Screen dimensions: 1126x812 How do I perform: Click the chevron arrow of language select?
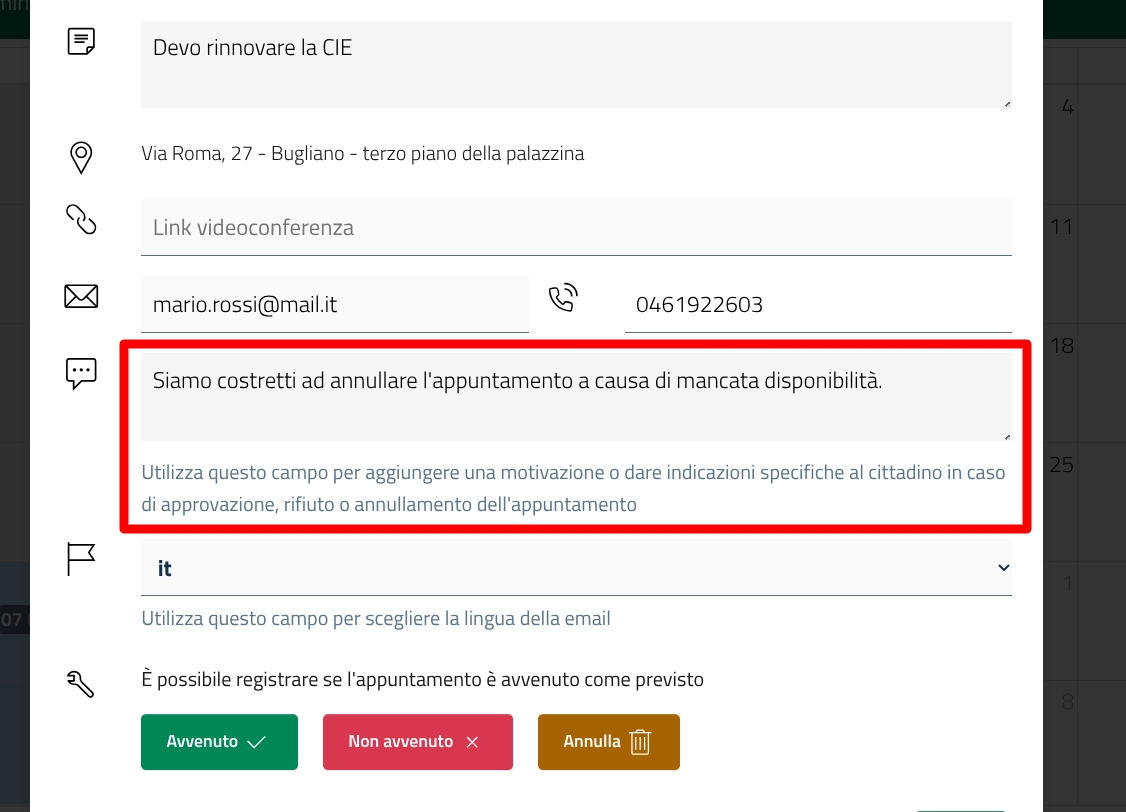[x=1003, y=568]
